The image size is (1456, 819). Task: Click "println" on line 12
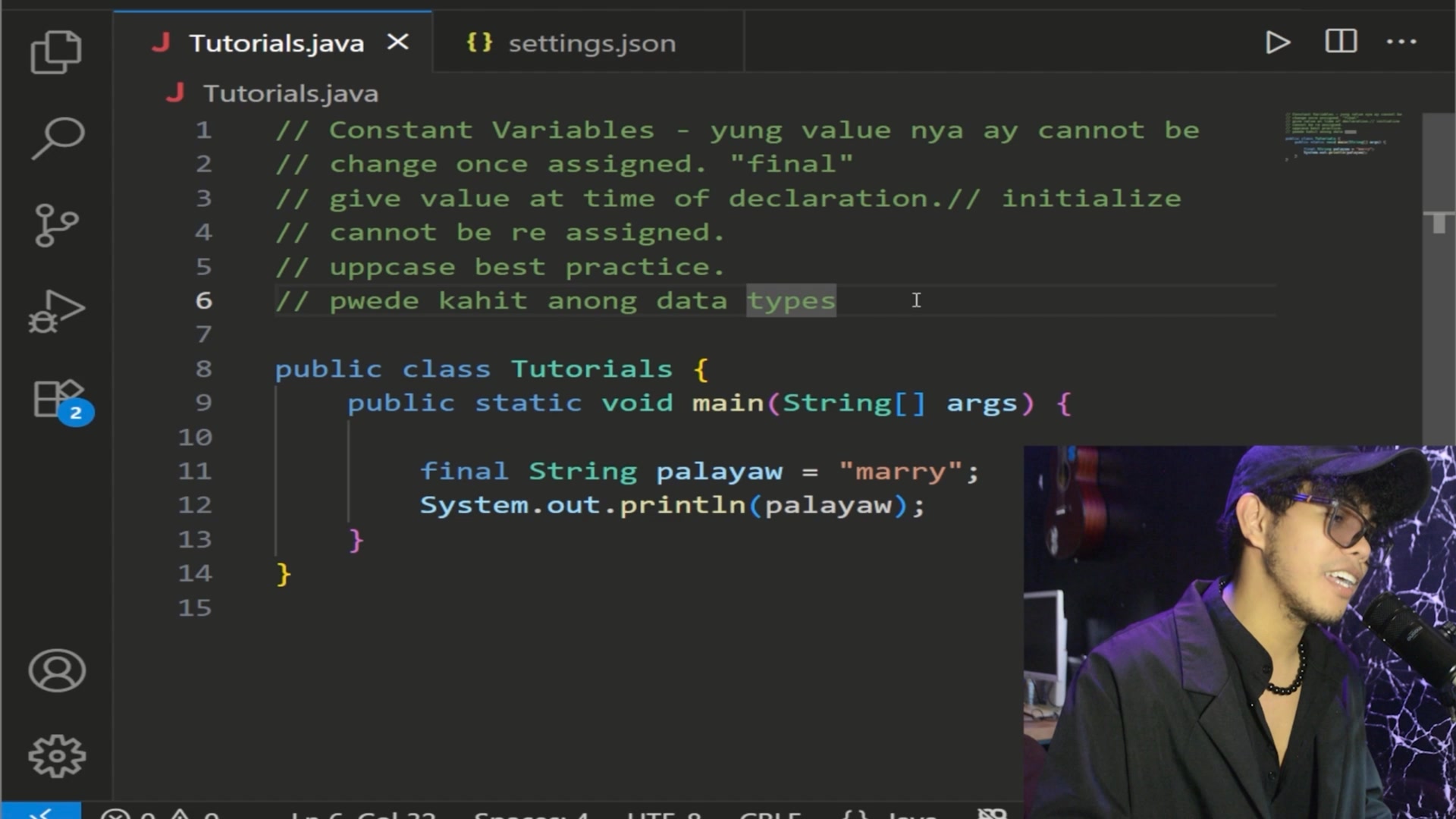(682, 505)
